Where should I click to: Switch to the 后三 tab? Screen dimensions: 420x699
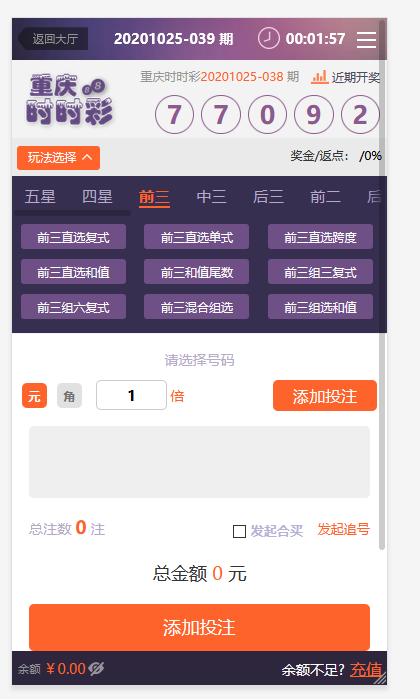[x=268, y=197]
